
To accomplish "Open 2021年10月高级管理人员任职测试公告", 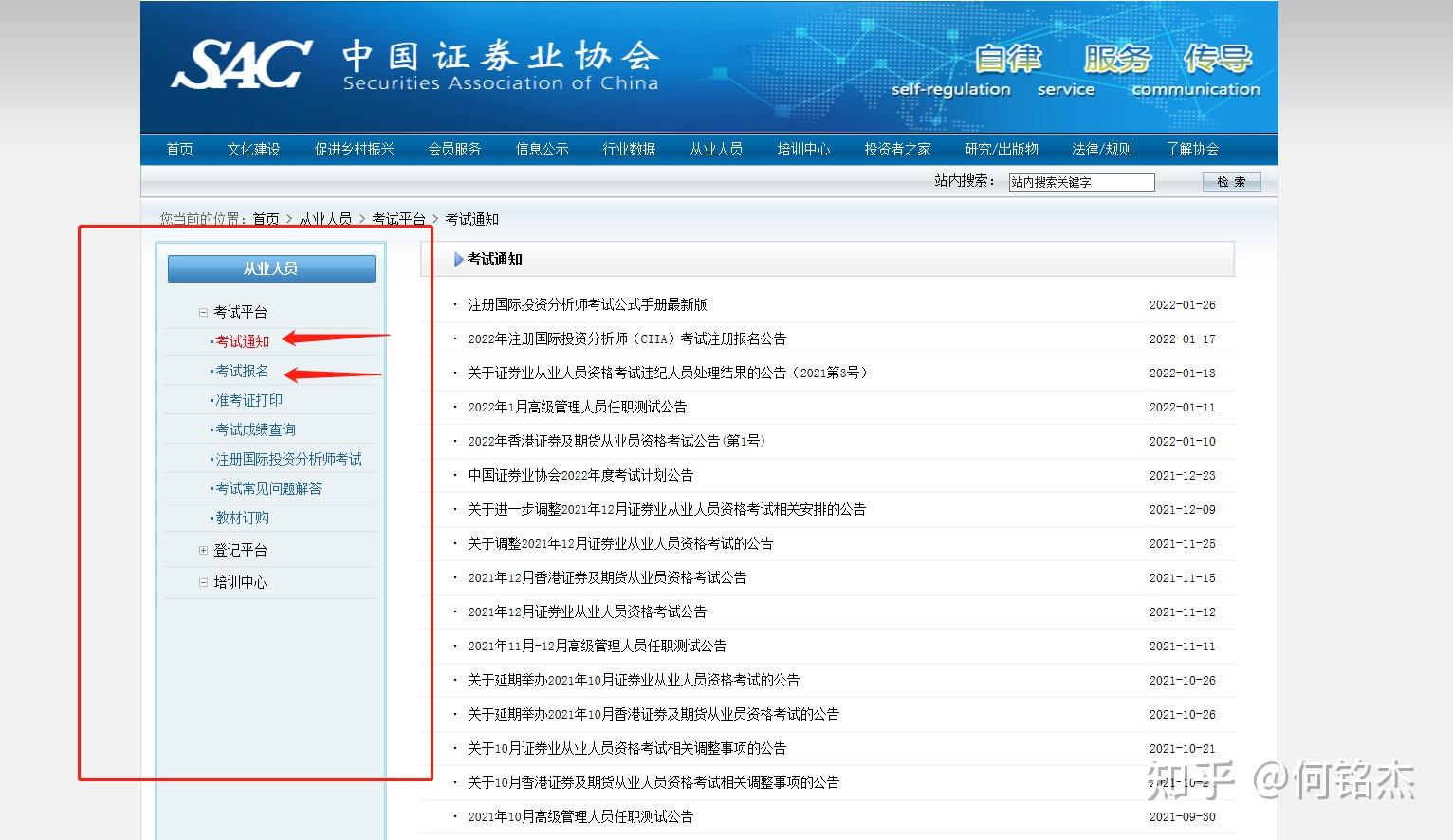I will 580,816.
